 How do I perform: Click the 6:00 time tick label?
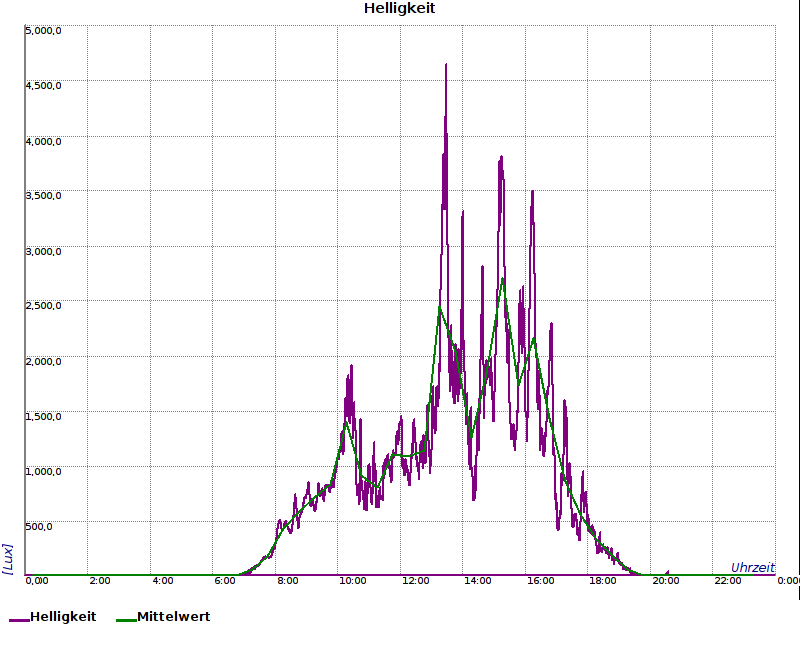click(225, 581)
